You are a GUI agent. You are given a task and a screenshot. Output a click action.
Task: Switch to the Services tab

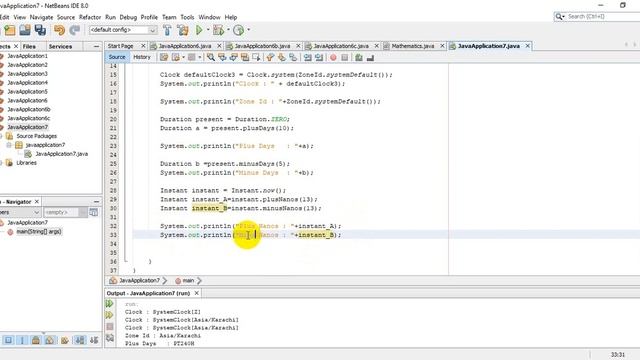point(60,47)
